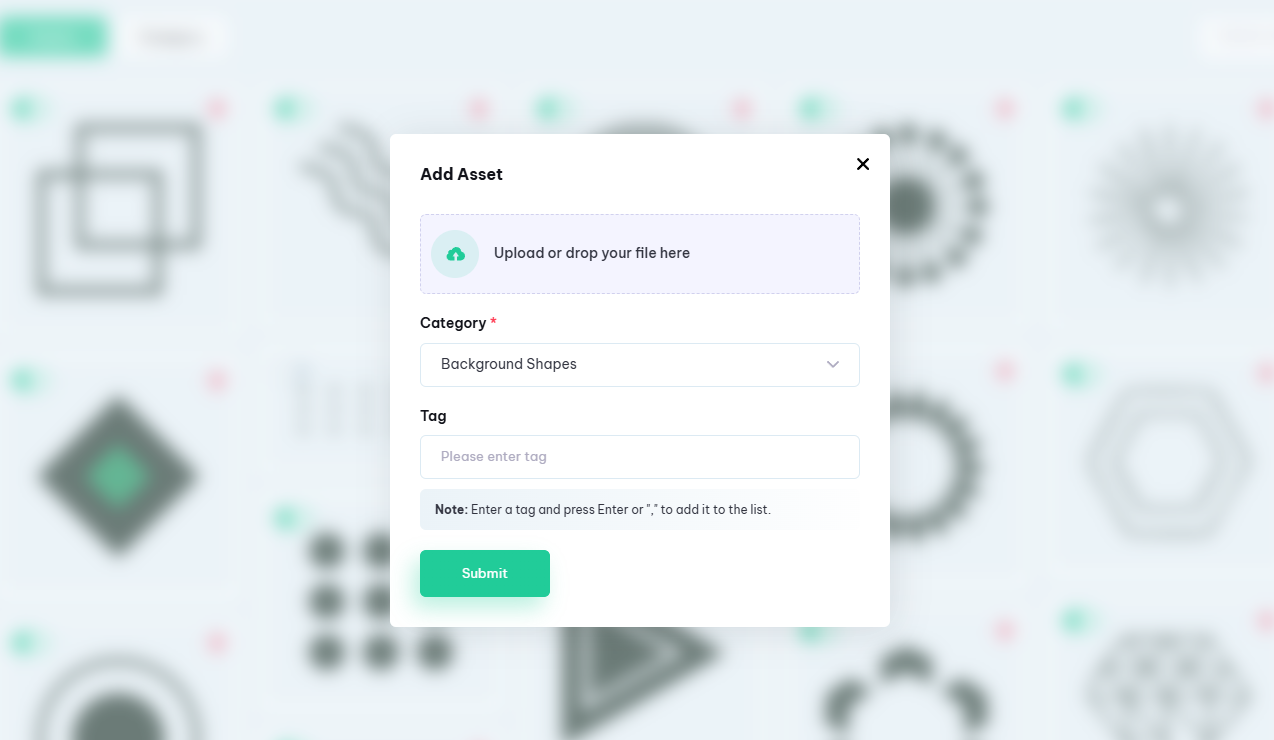Select the hexagon outline thumbnail
This screenshot has width=1274, height=740.
tap(1167, 462)
